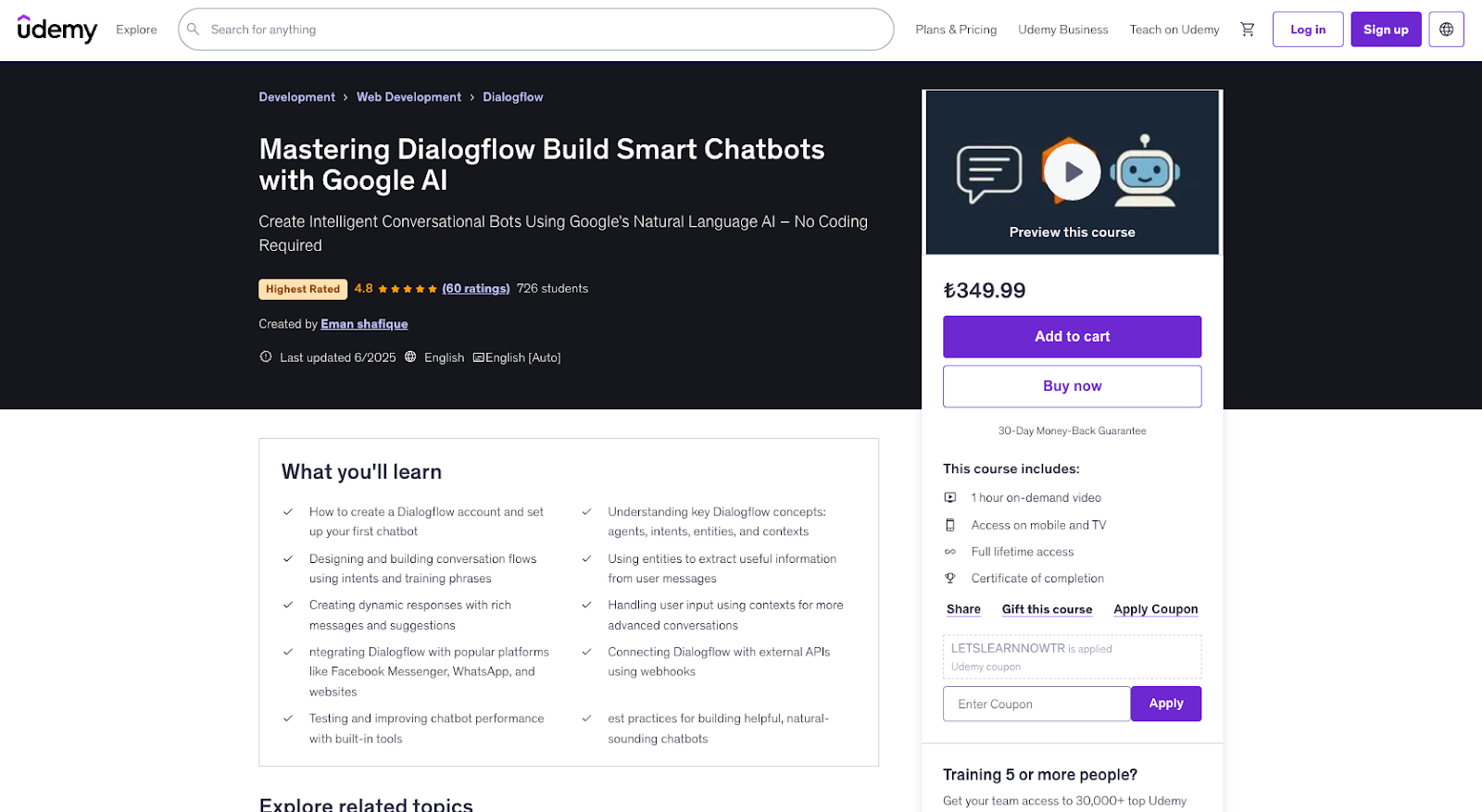The image size is (1482, 812).
Task: Click the checkmark beside 'Designing and building conversation flows'
Action: pyautogui.click(x=288, y=559)
